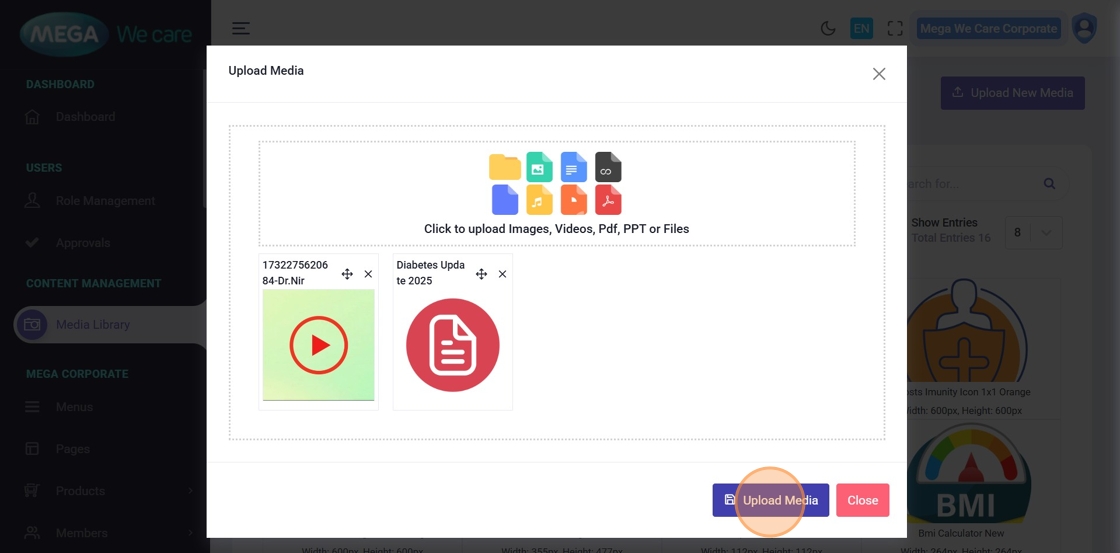Open Dashboard in the sidebar

(85, 117)
